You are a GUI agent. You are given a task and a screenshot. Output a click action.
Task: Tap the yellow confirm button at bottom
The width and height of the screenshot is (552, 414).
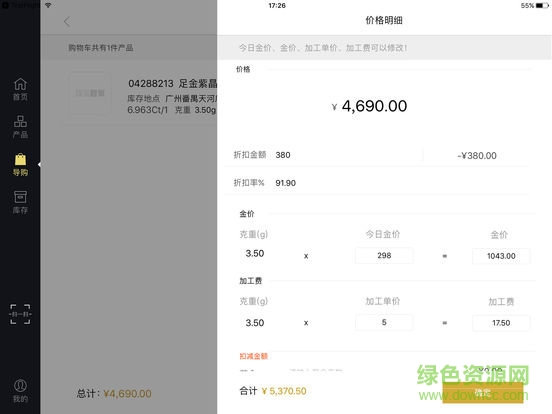(483, 393)
